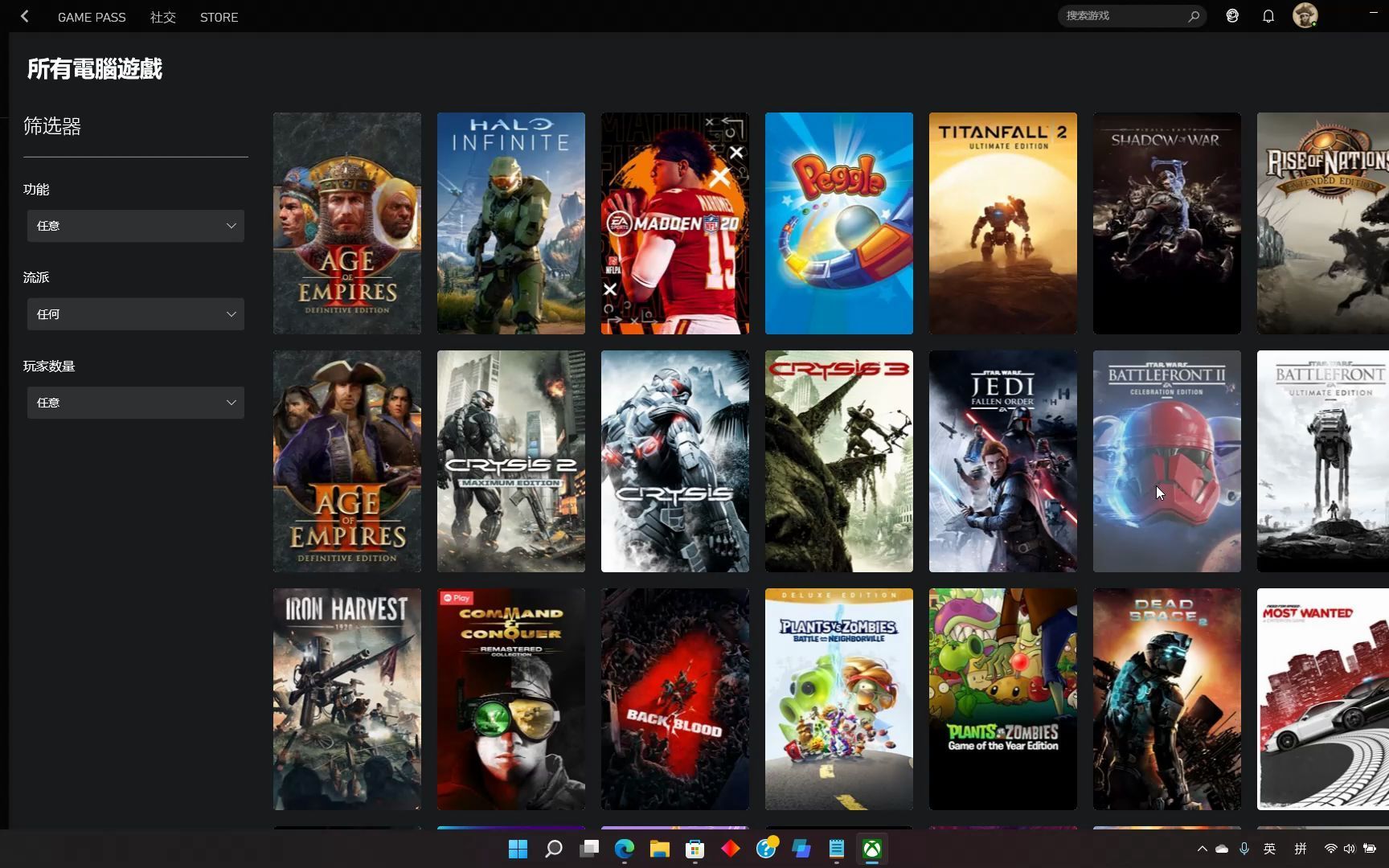Open the Dead Space 2 tile

point(1167,699)
